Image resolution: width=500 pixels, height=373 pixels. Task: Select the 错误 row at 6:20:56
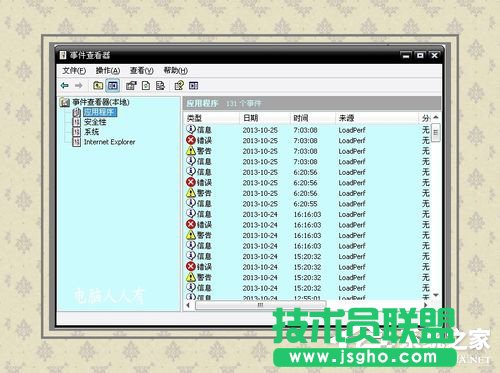click(x=308, y=182)
